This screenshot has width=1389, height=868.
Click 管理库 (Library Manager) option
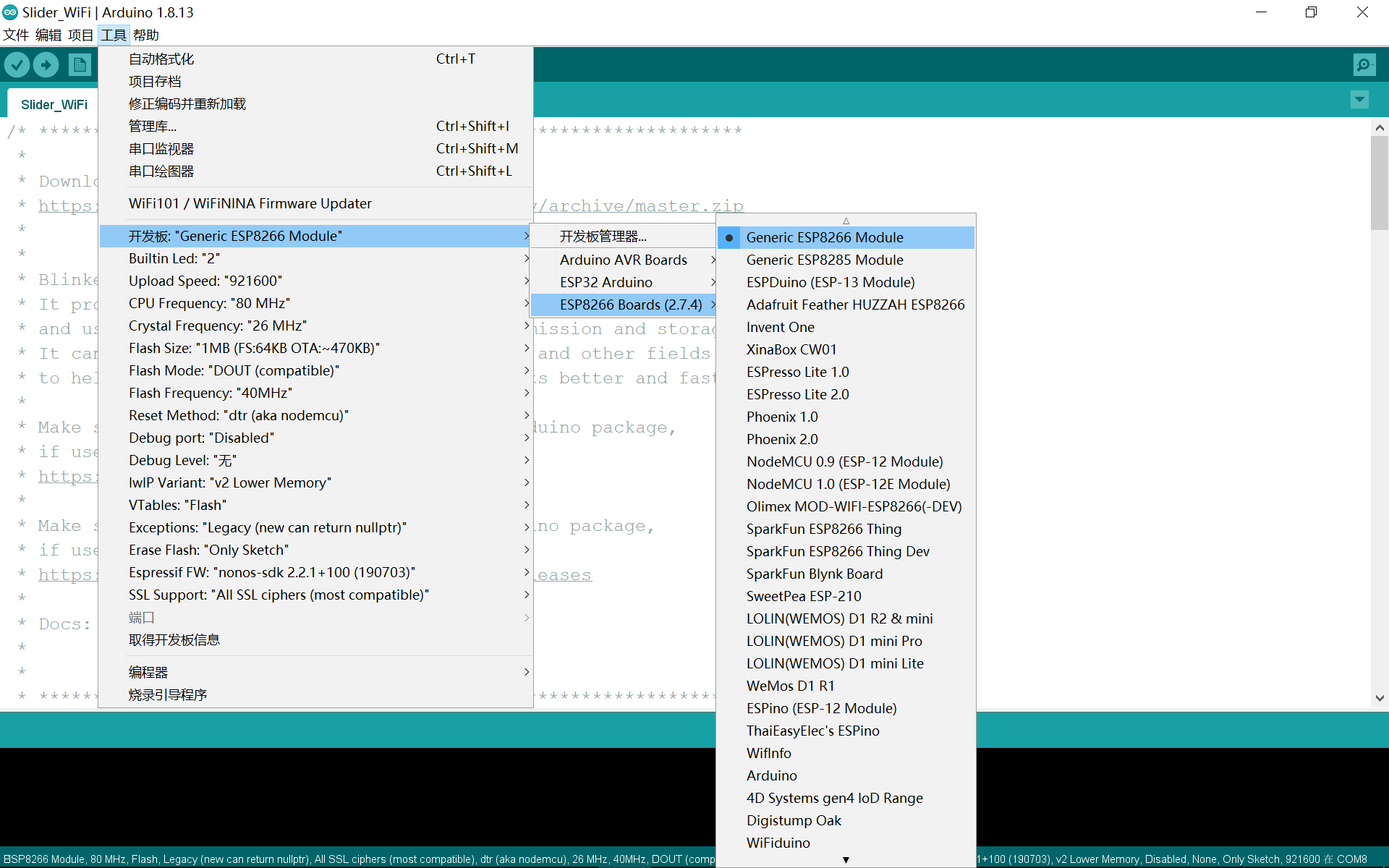(152, 126)
